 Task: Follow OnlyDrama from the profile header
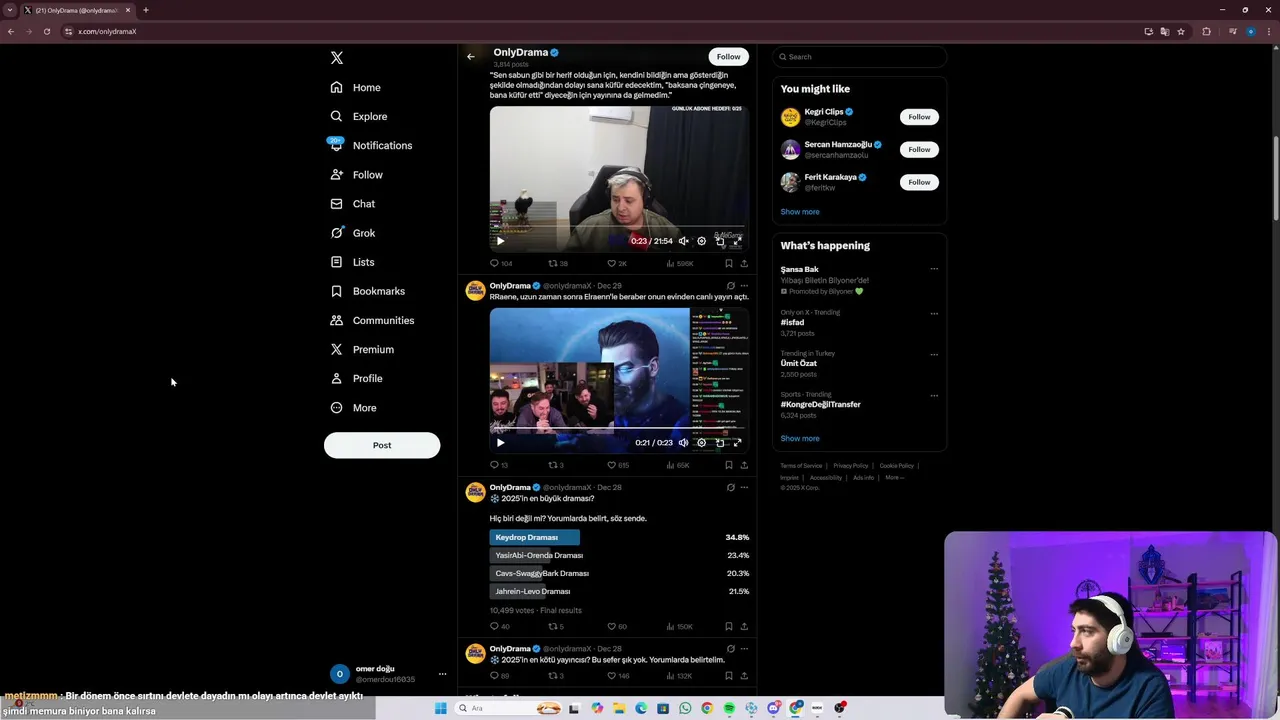tap(728, 57)
